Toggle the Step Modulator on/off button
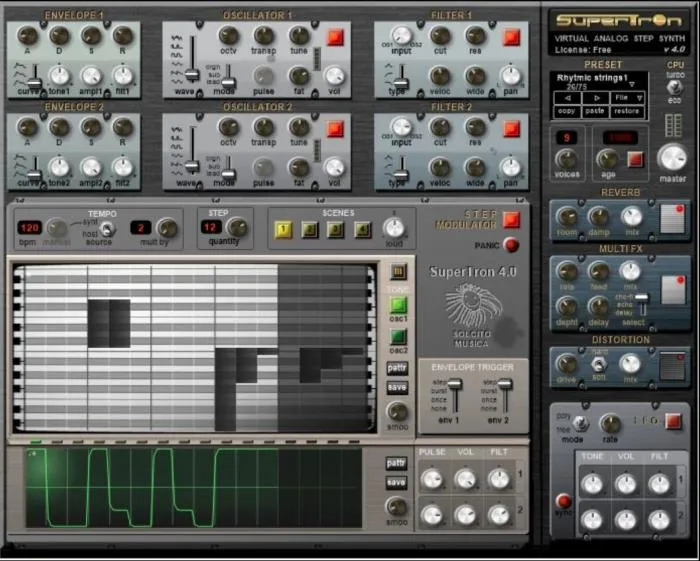This screenshot has width=700, height=561. coord(511,220)
